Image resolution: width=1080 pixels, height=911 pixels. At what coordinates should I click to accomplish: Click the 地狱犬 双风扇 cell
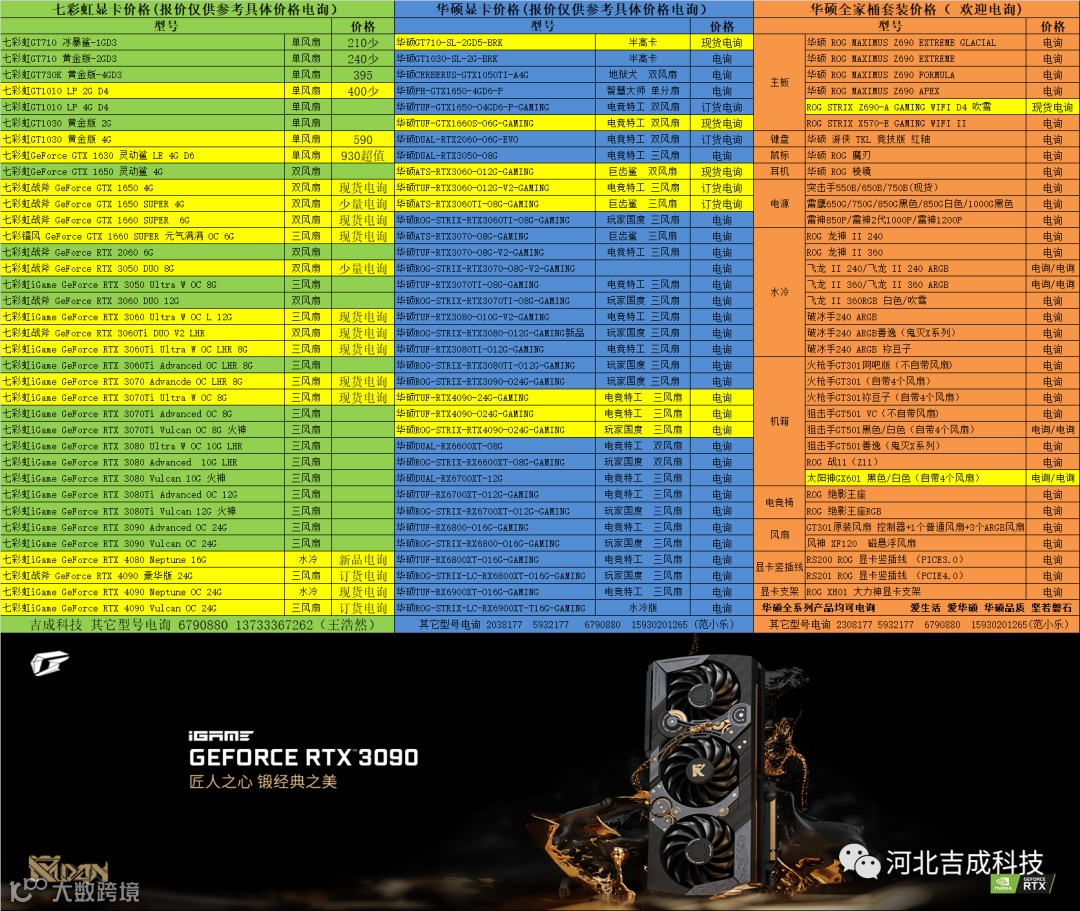(643, 75)
